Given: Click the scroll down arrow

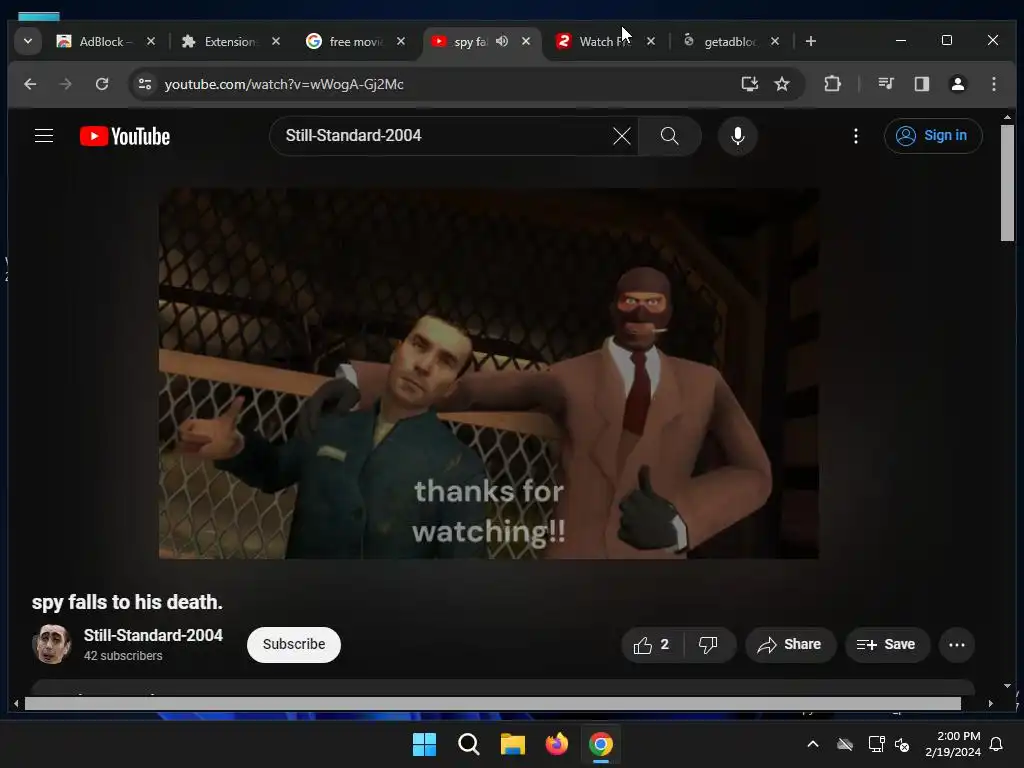Looking at the screenshot, I should coord(1007,686).
